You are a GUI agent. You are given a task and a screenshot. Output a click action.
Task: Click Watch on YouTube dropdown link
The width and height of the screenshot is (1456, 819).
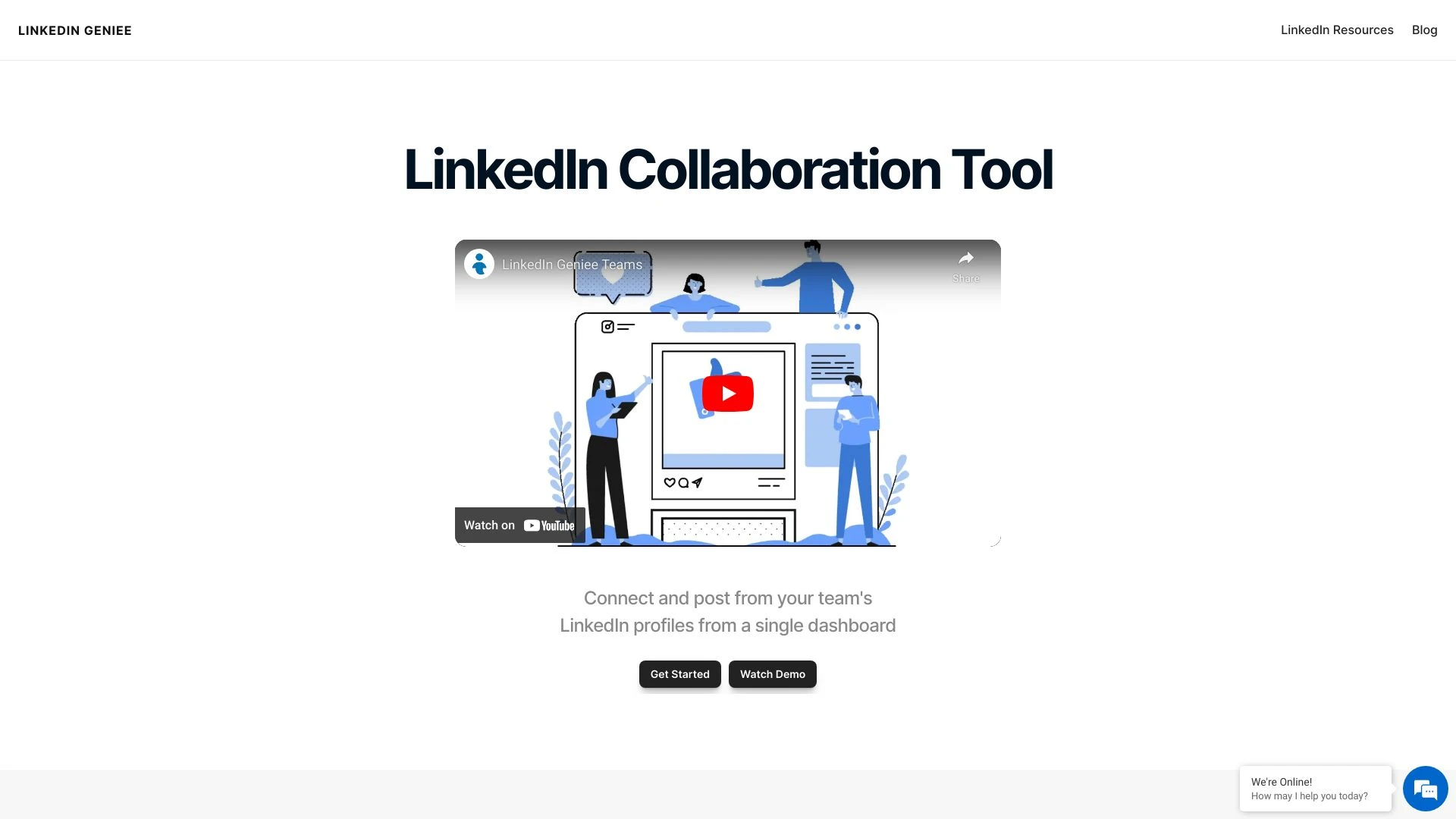point(520,525)
